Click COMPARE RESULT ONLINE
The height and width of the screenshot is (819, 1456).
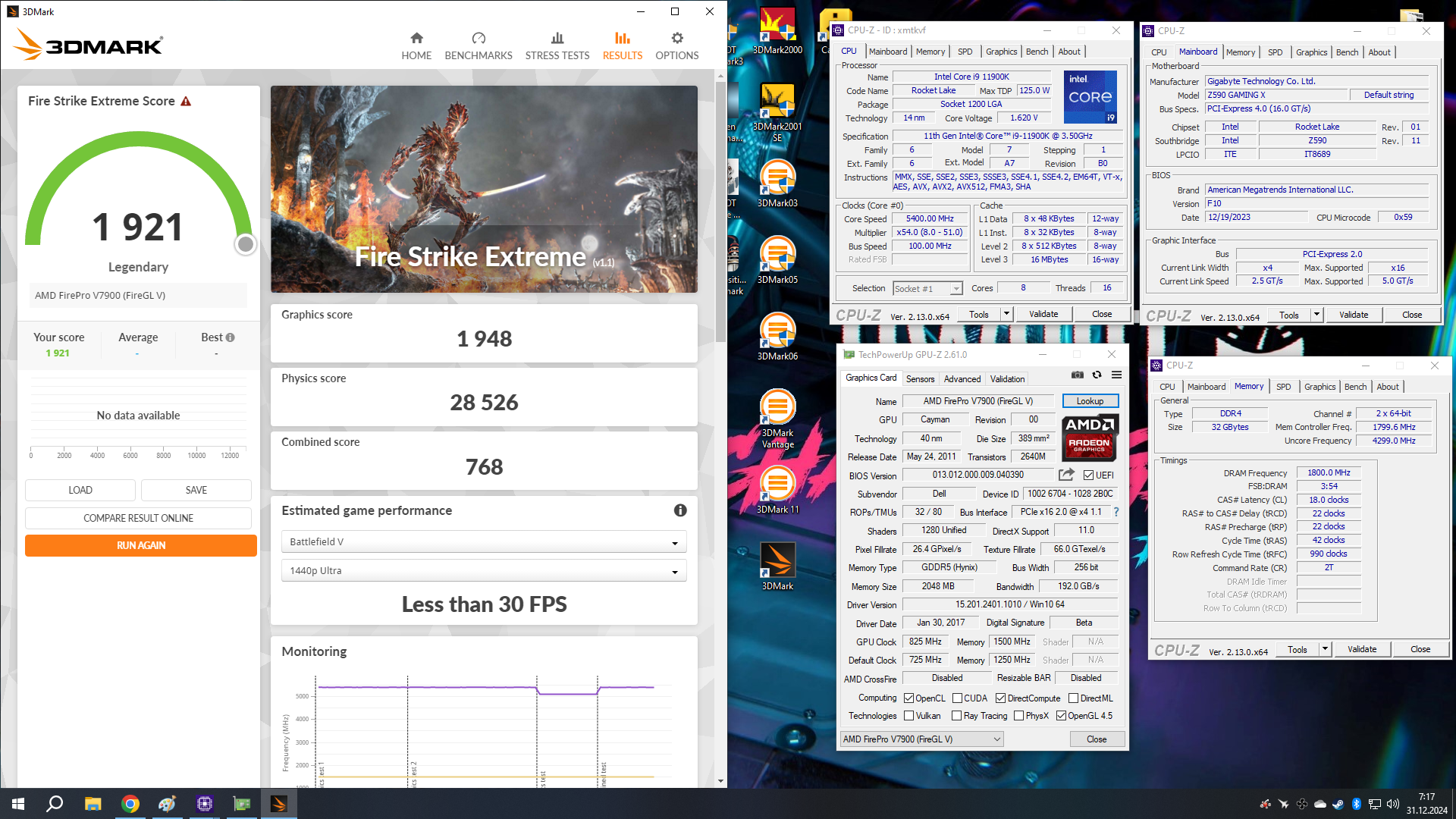138,518
